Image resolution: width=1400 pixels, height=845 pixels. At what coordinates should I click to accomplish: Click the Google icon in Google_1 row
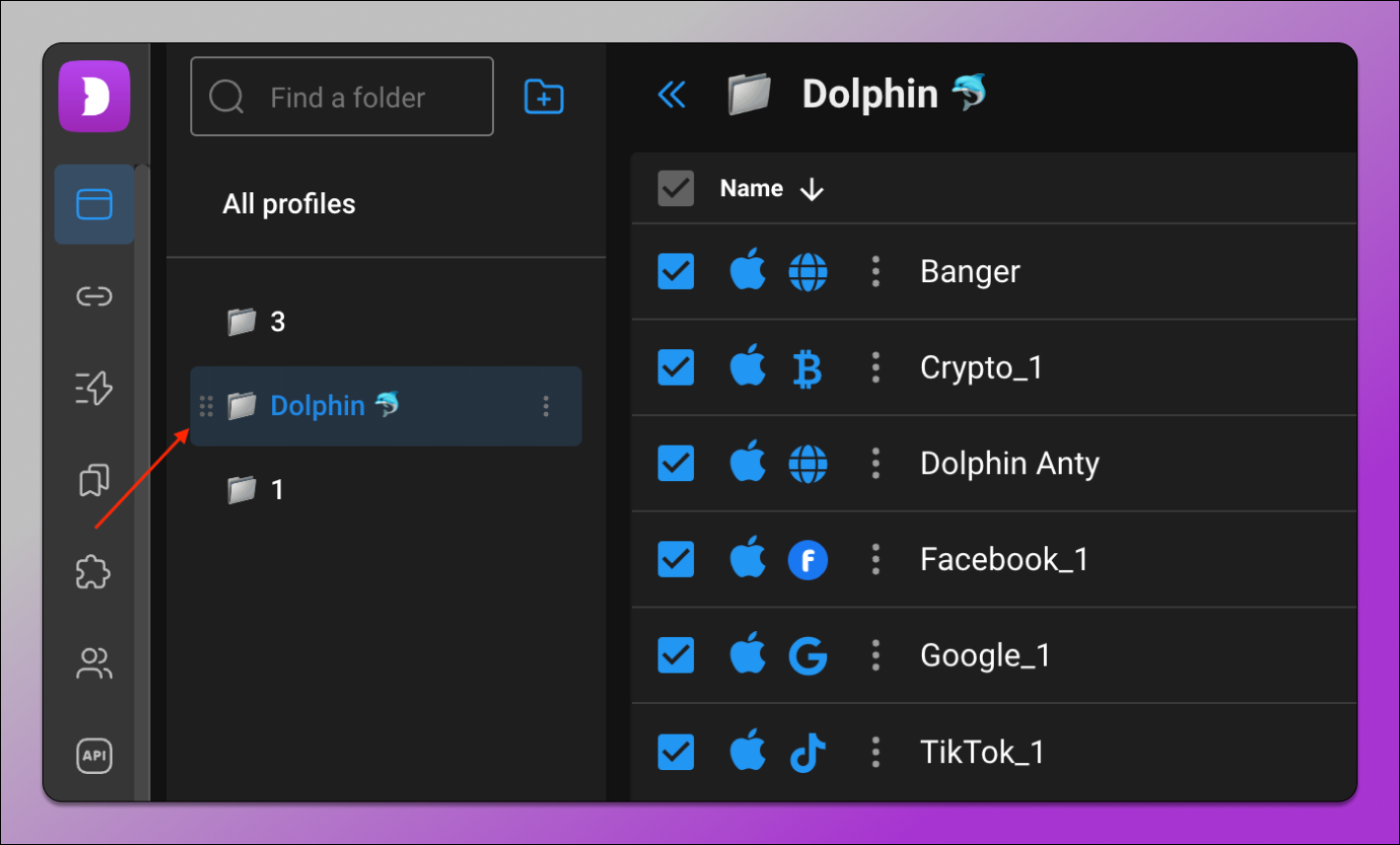click(x=808, y=657)
